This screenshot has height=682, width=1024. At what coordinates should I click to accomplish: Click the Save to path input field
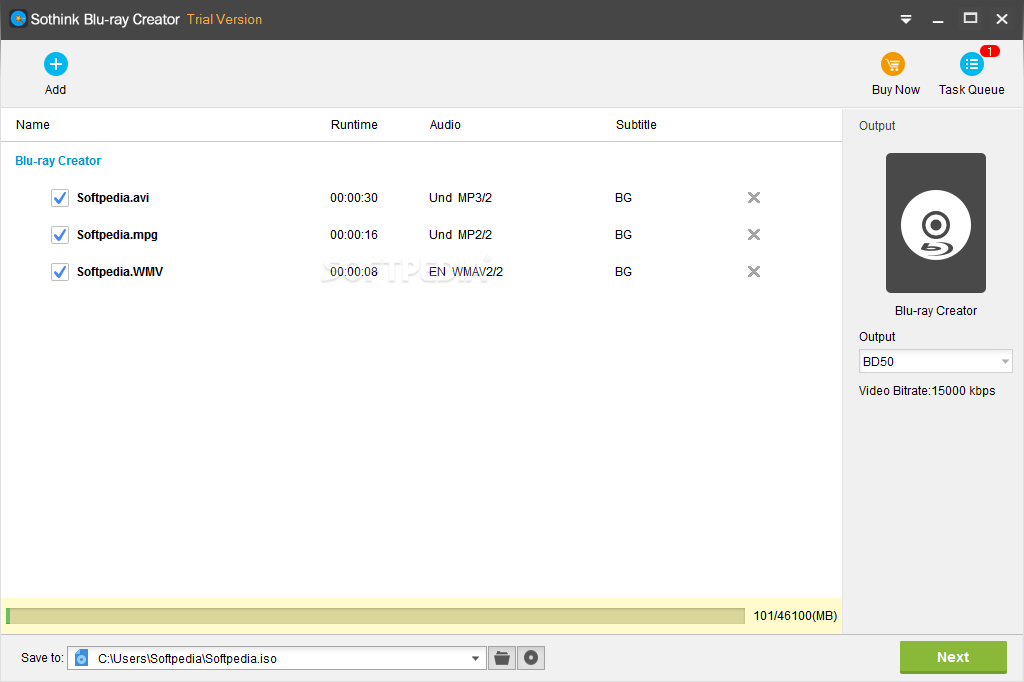point(277,658)
